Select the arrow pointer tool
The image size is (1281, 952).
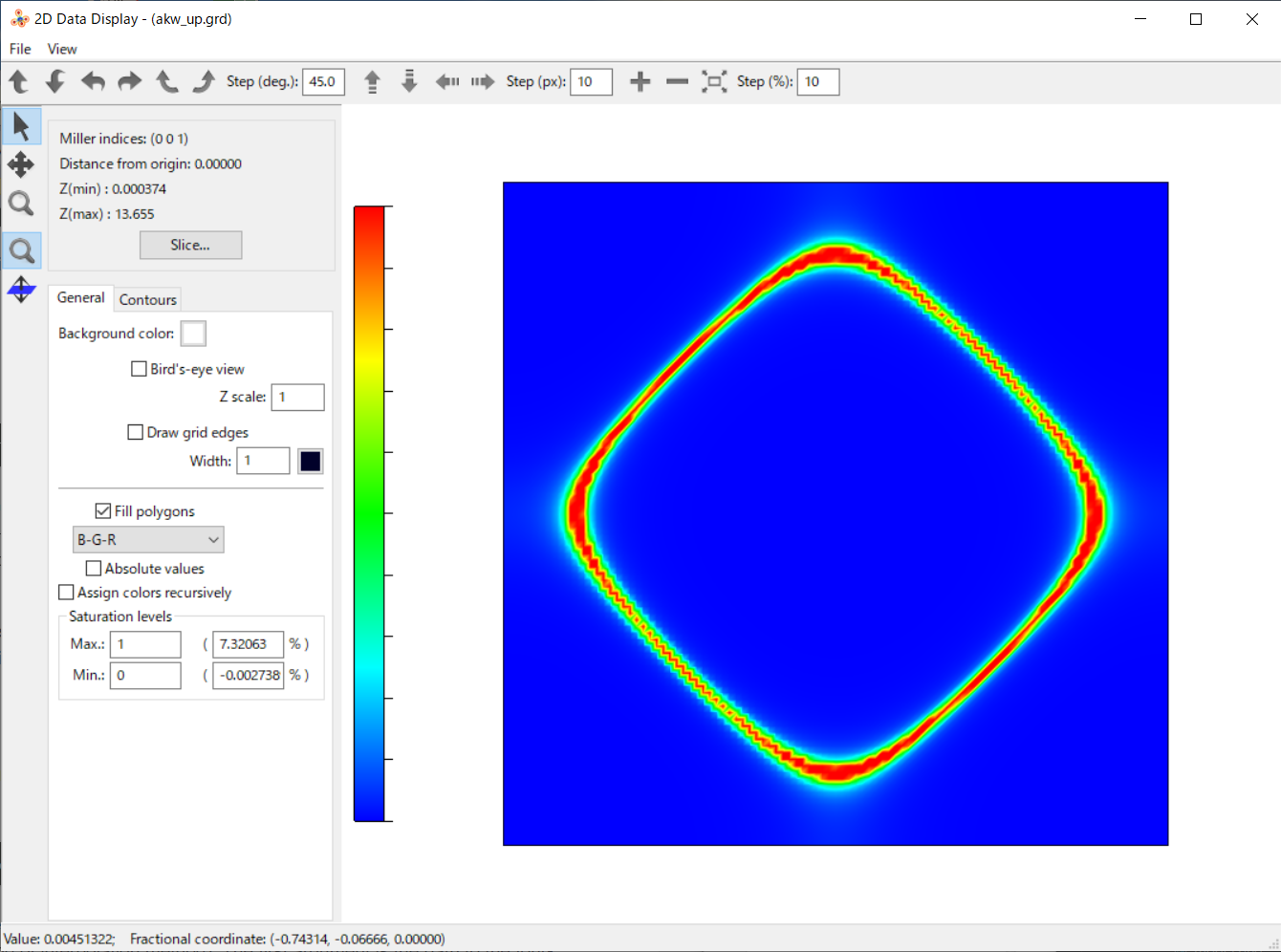[x=21, y=126]
